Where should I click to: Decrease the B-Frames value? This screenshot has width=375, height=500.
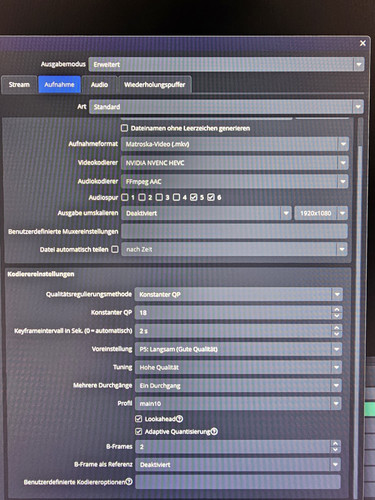pyautogui.click(x=336, y=450)
